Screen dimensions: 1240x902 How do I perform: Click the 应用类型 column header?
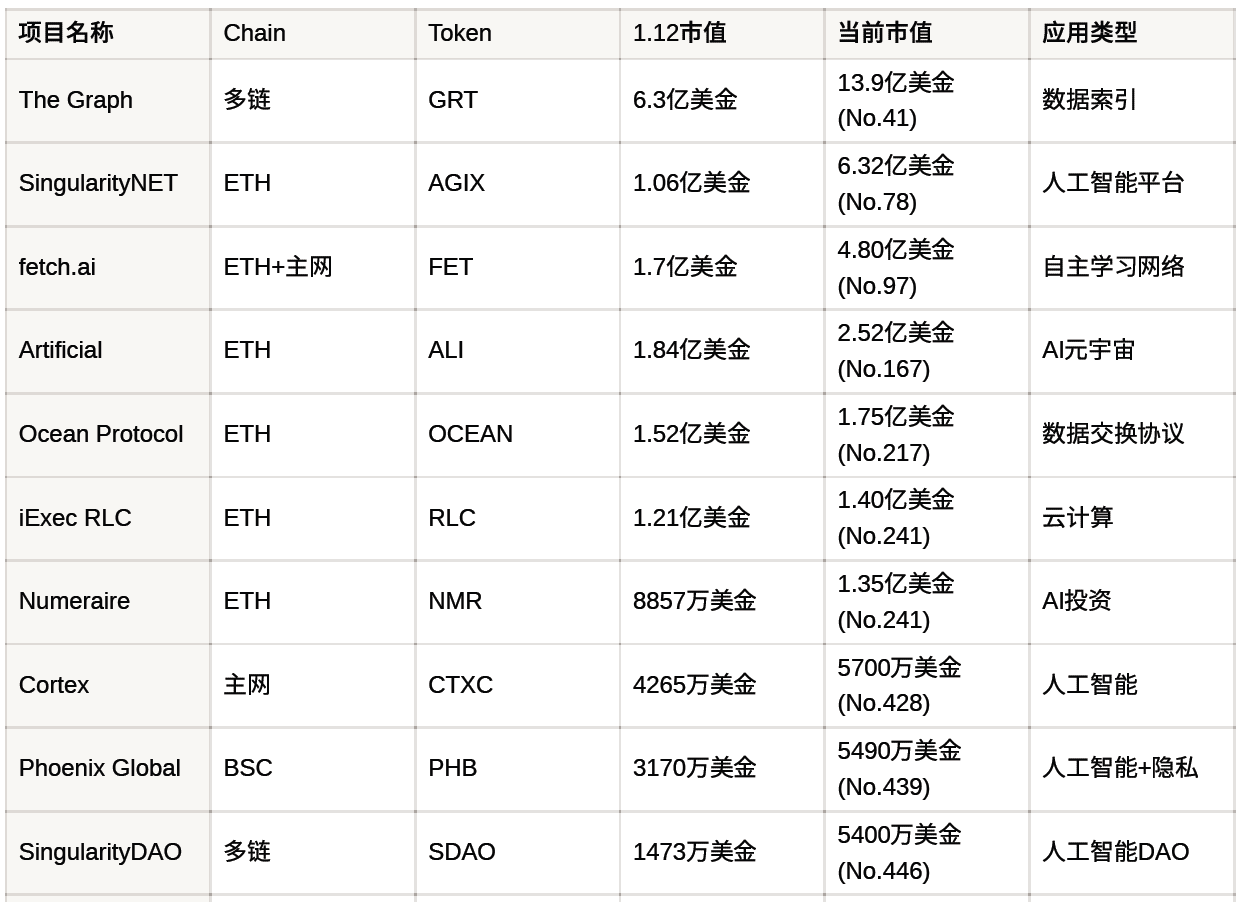[x=1089, y=33]
